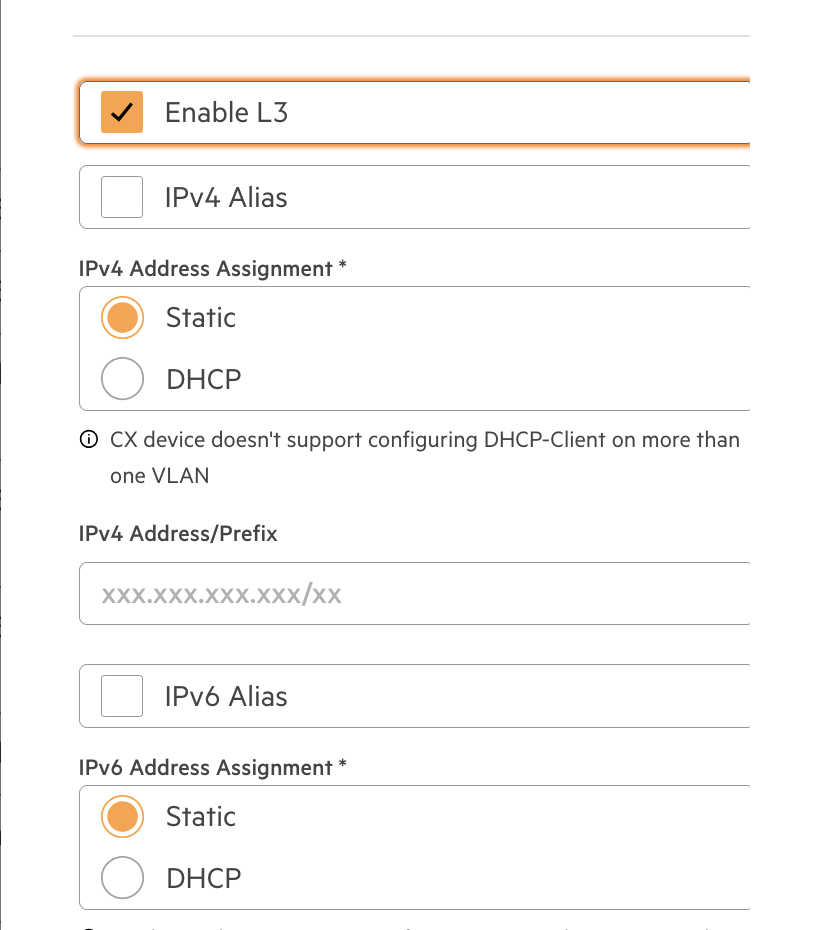
Task: Click the "Static" label in the IPv4 section
Action: [x=201, y=318]
